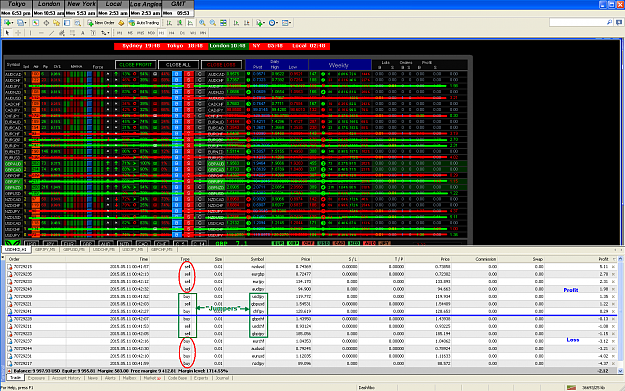Click the CLOSE PROFIT dashboard button

136,65
